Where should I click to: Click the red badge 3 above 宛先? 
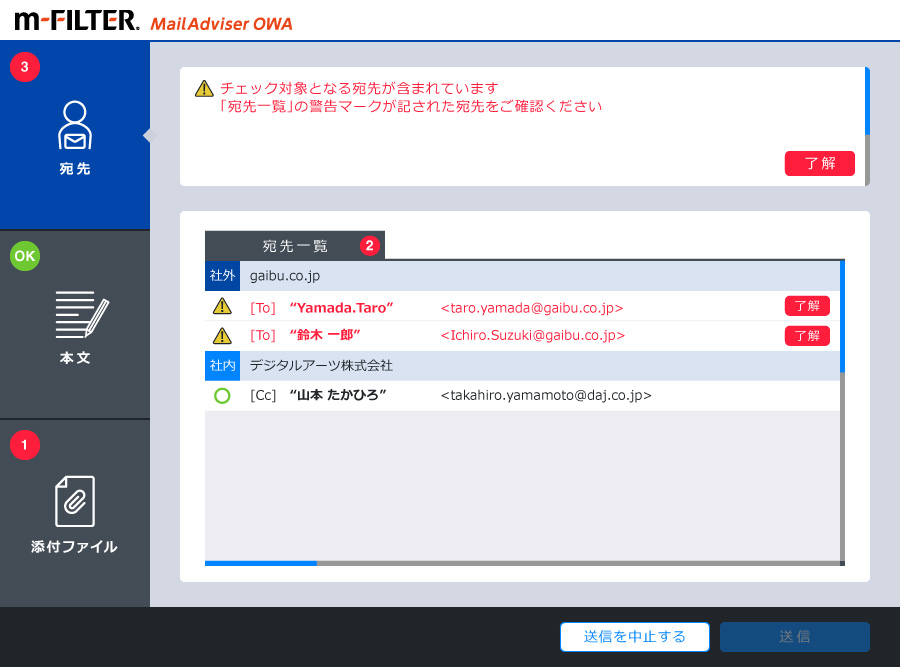[x=24, y=67]
